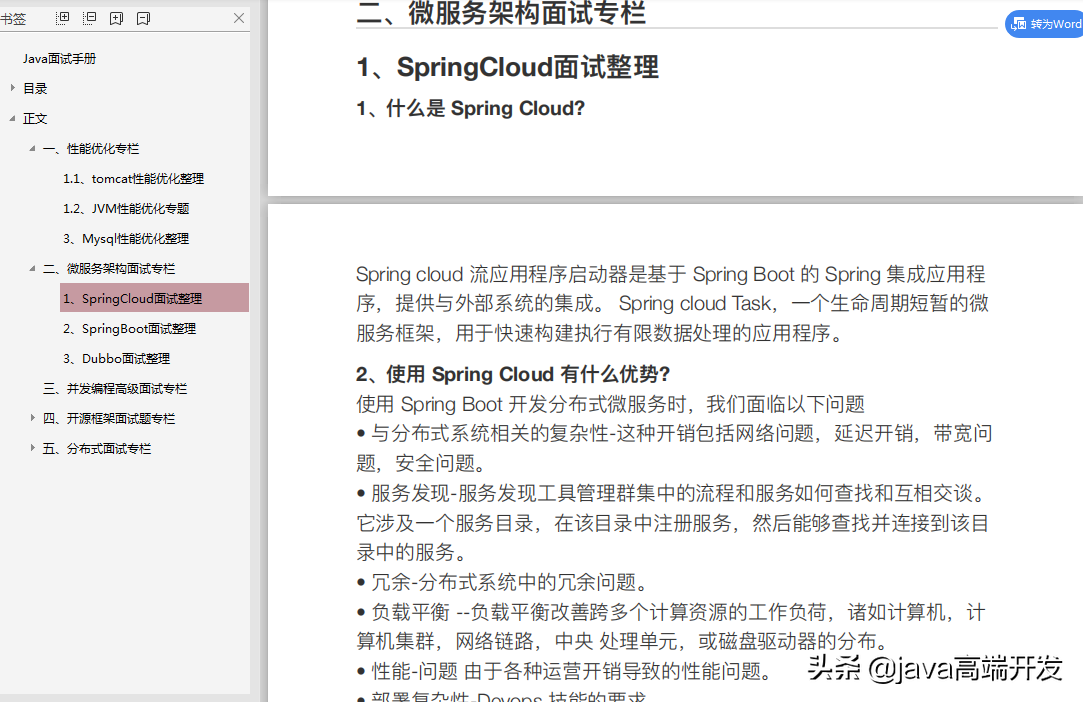Go to 一、性能优化专栏 bookmark

pyautogui.click(x=91, y=149)
